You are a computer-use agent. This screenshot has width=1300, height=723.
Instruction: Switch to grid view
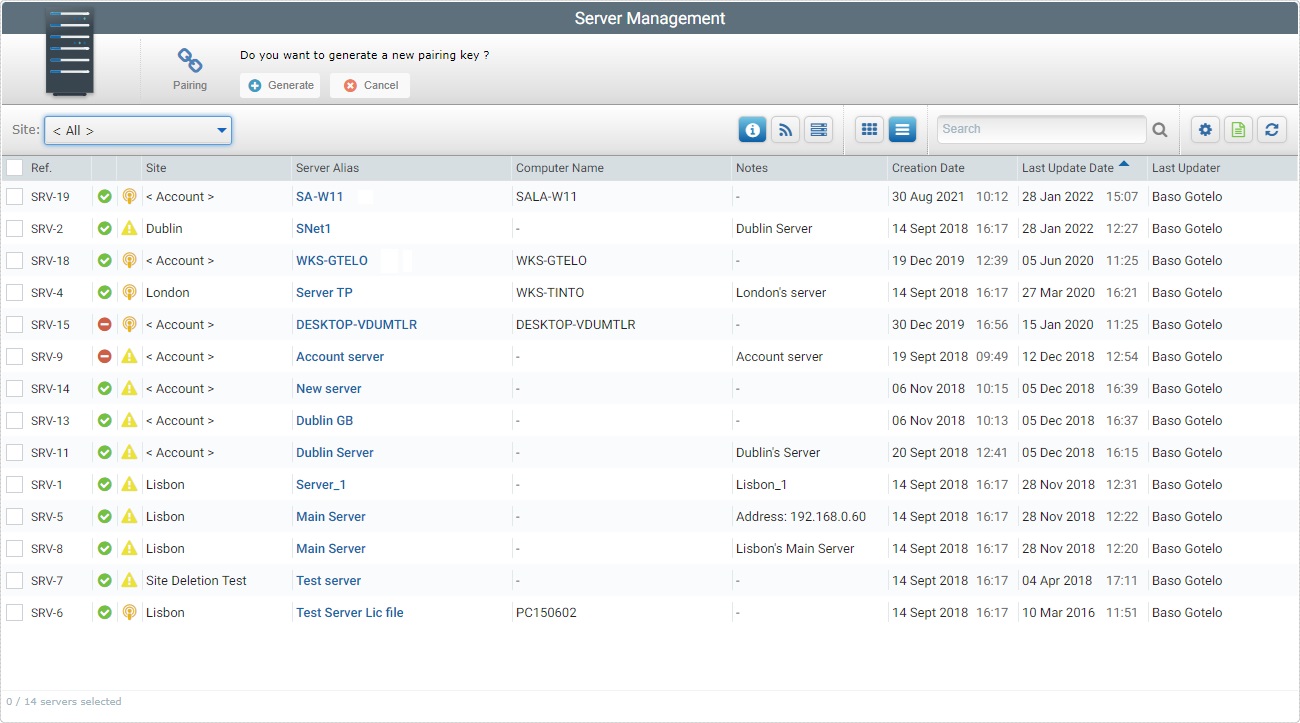(x=869, y=129)
